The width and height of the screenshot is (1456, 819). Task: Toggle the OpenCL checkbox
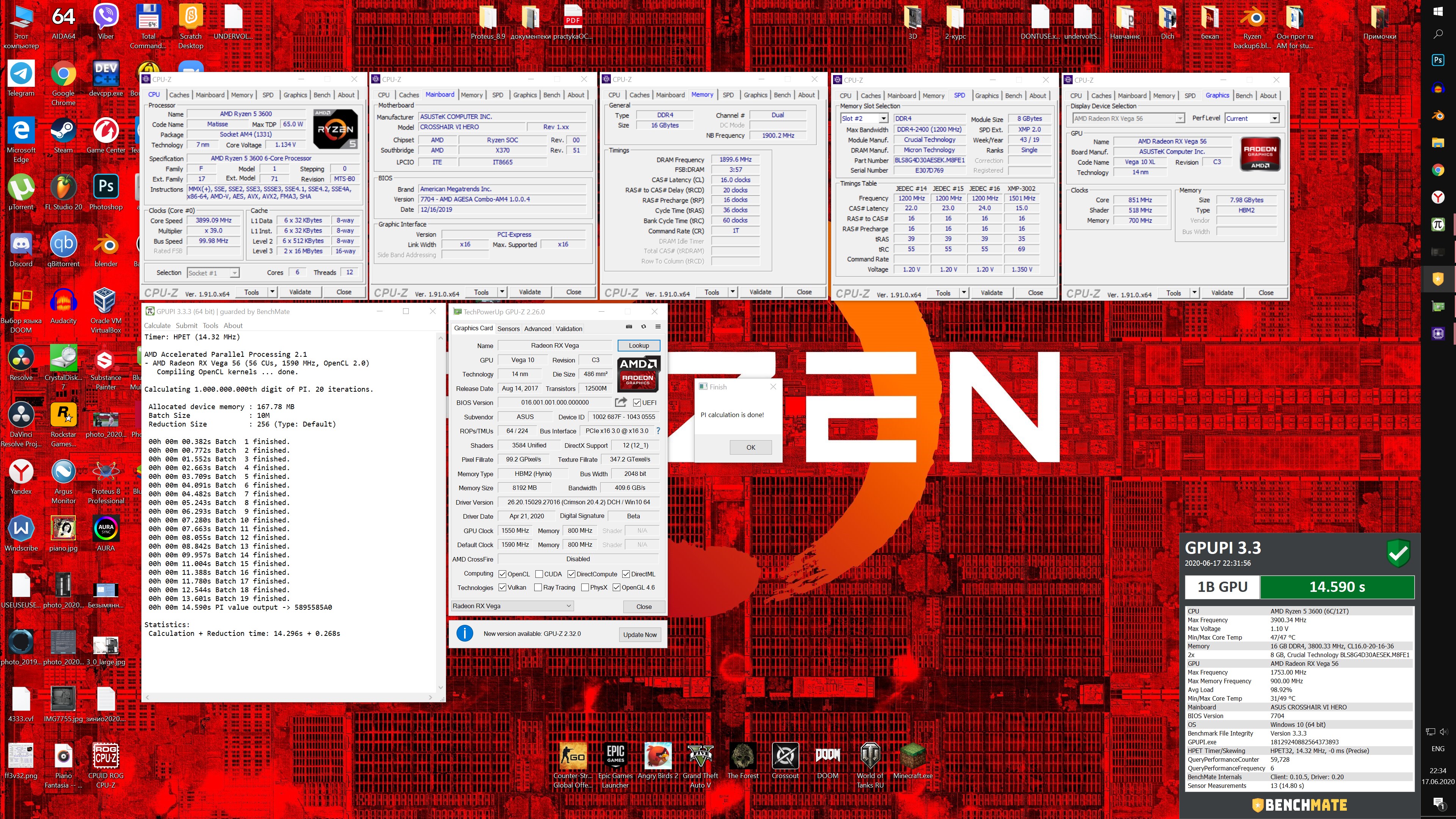(502, 574)
